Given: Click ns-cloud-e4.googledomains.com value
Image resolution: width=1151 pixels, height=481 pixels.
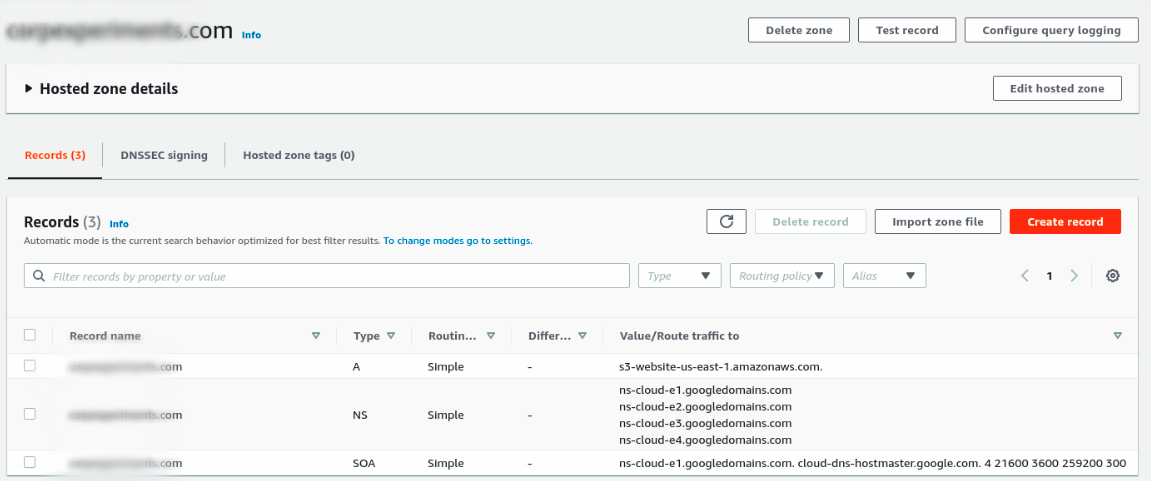Looking at the screenshot, I should 705,441.
